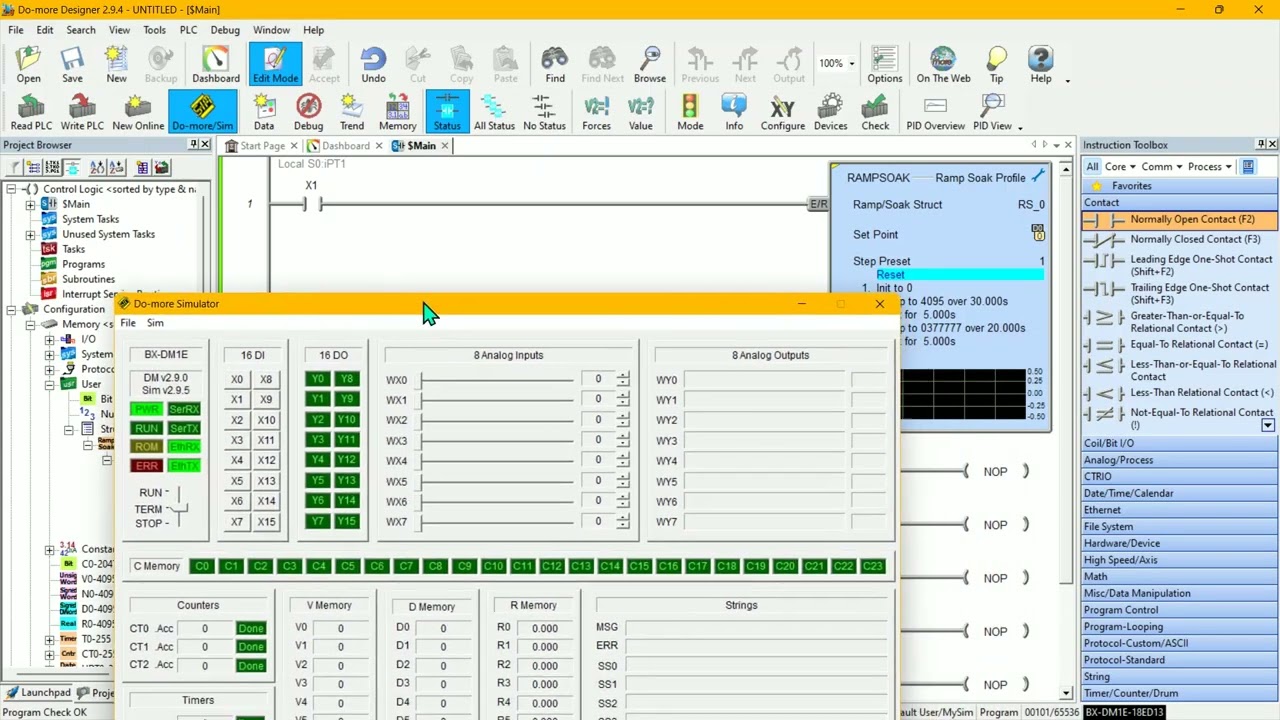This screenshot has height=720, width=1280.
Task: Open the Core dropdown in Instruction Toolbox
Action: point(1119,167)
